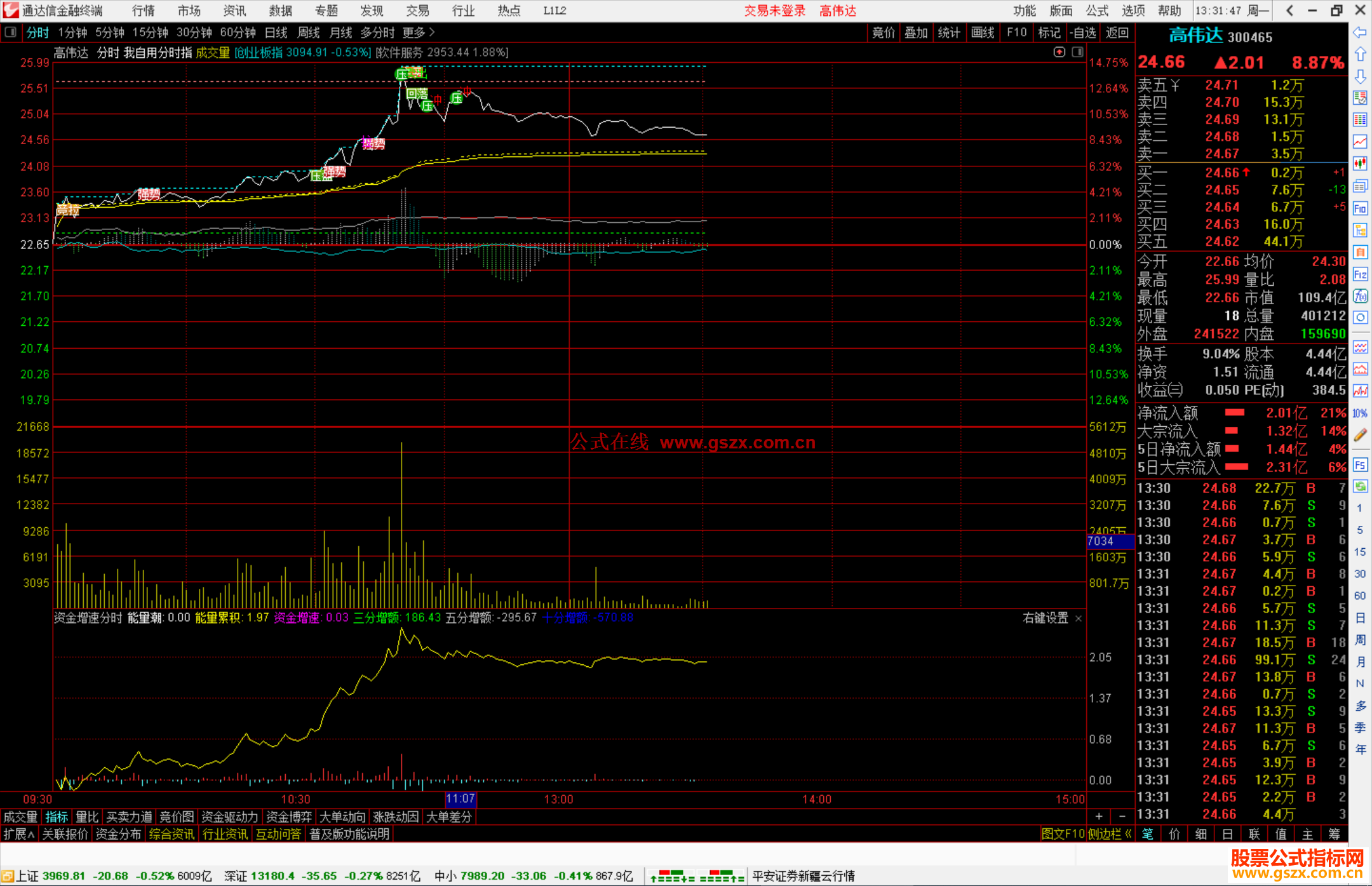Screen dimensions: 1372x886
Task: Open the 公式 menu
Action: pyautogui.click(x=1096, y=10)
